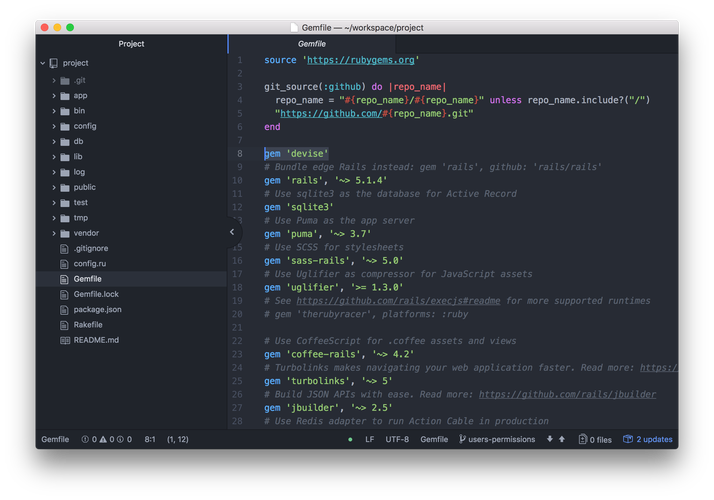Click the linter error count icon

pos(86,439)
